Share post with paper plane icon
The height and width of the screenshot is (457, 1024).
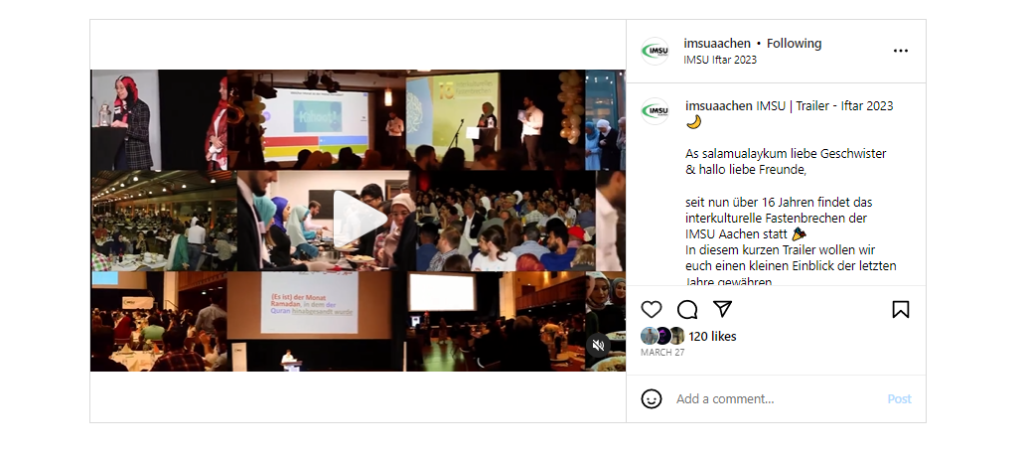(x=722, y=309)
